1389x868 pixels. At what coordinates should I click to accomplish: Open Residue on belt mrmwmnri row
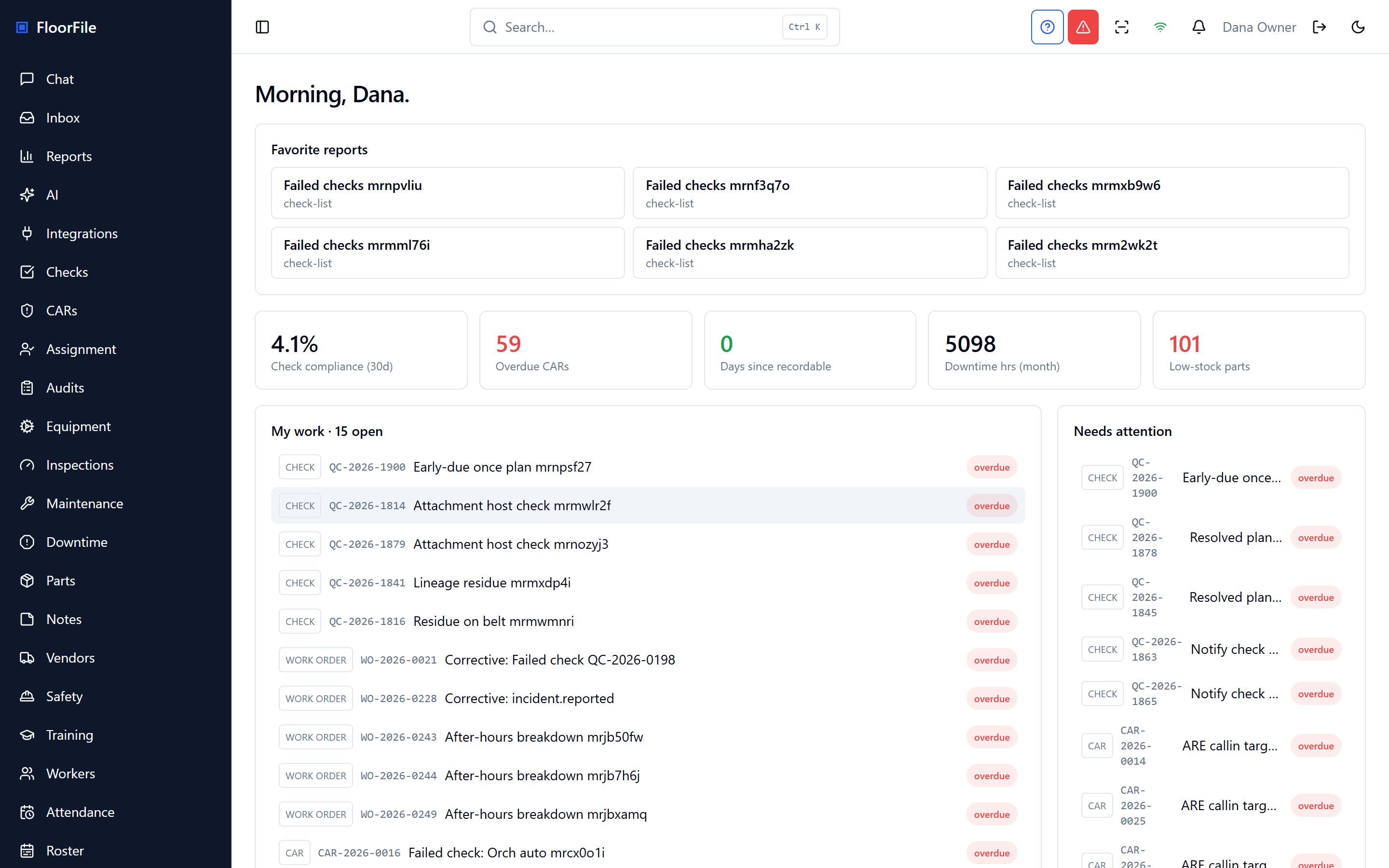pos(647,621)
